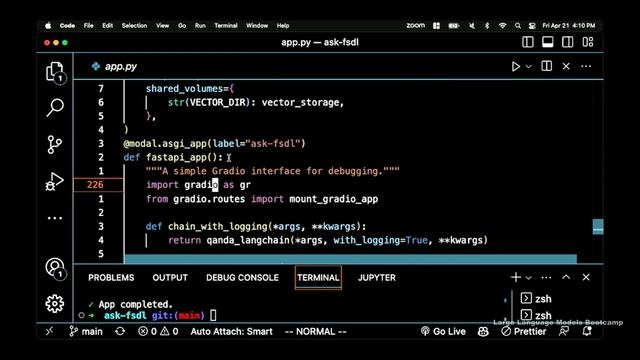Open Control Center in menu bar

pyautogui.click(x=532, y=26)
